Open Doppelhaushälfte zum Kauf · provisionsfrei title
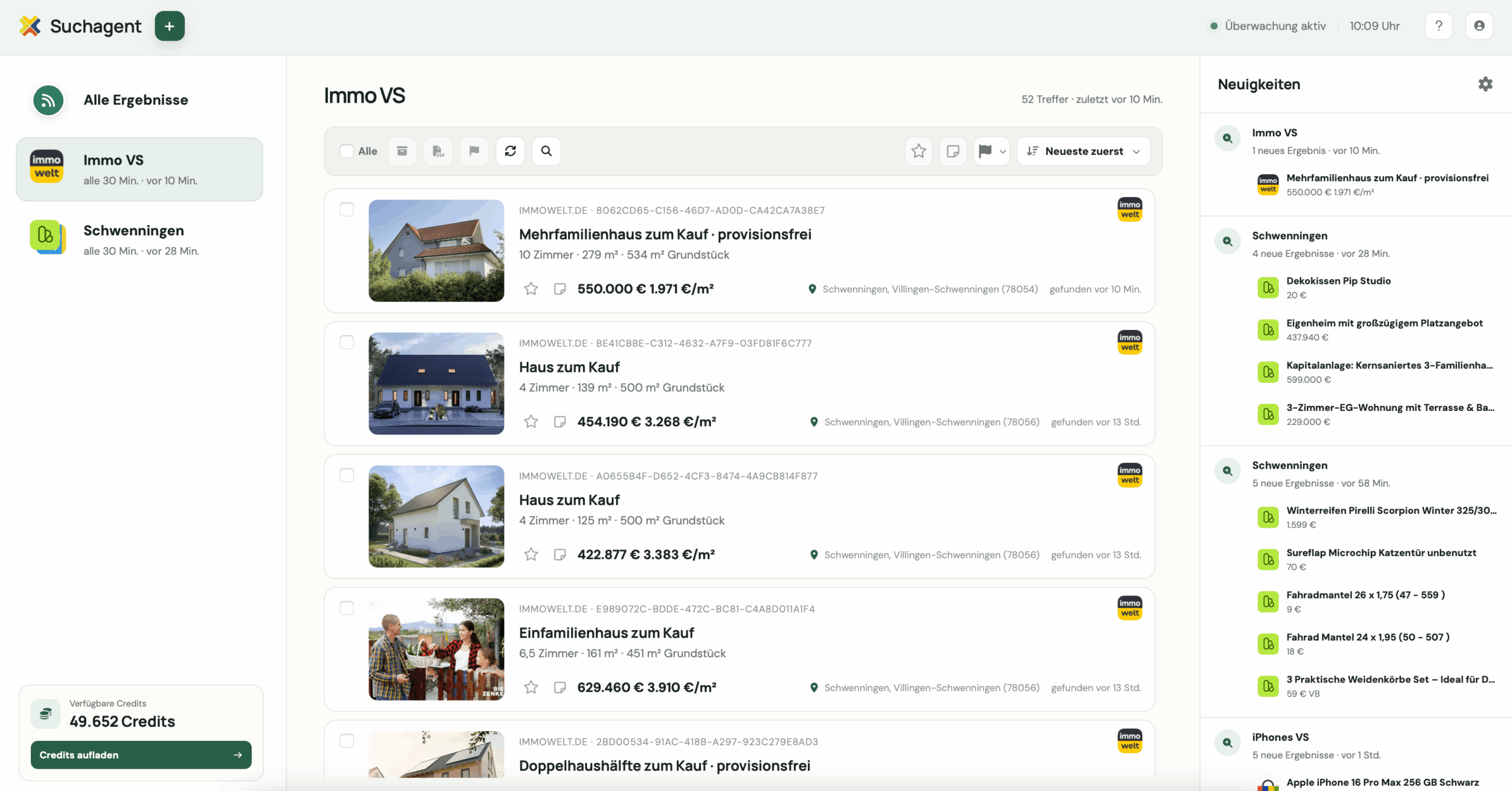1512x791 pixels. click(x=664, y=766)
